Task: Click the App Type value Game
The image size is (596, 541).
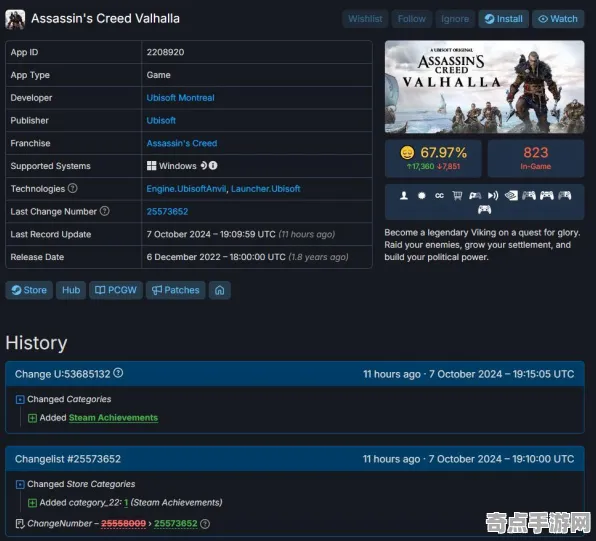Action: 159,75
